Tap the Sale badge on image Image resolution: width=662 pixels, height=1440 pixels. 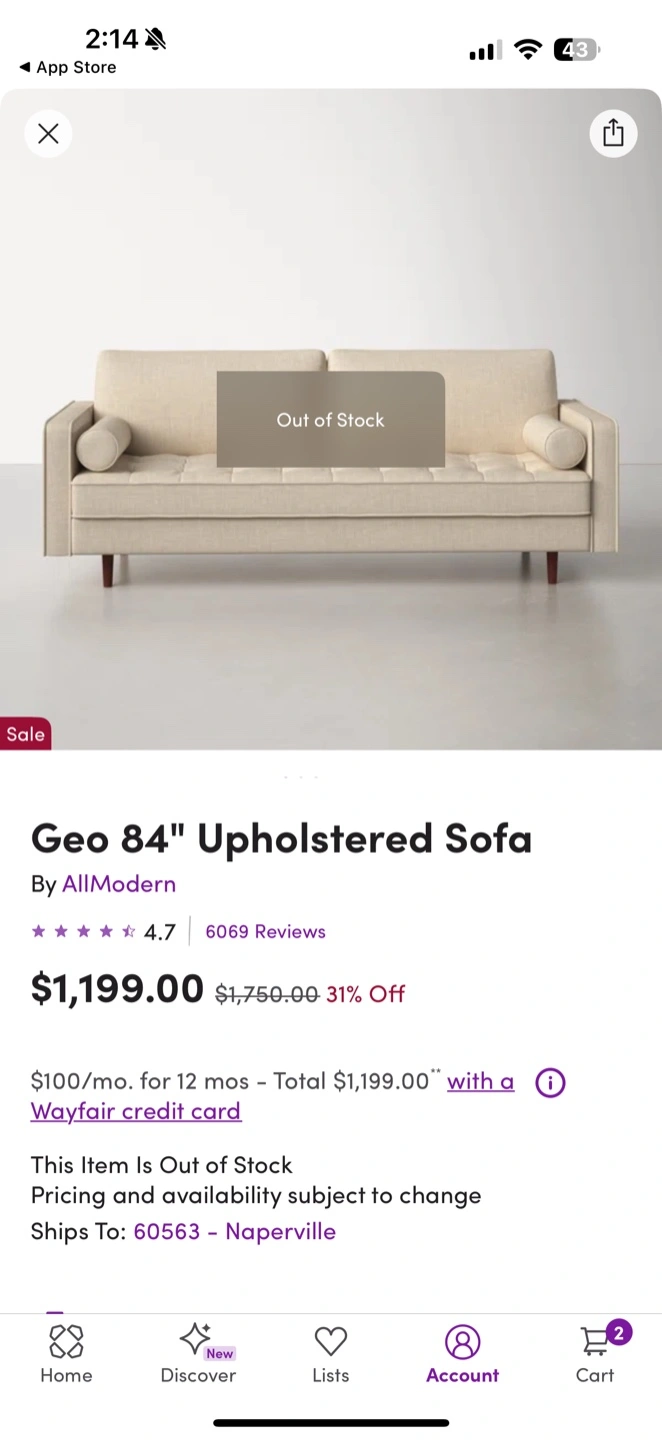25,734
